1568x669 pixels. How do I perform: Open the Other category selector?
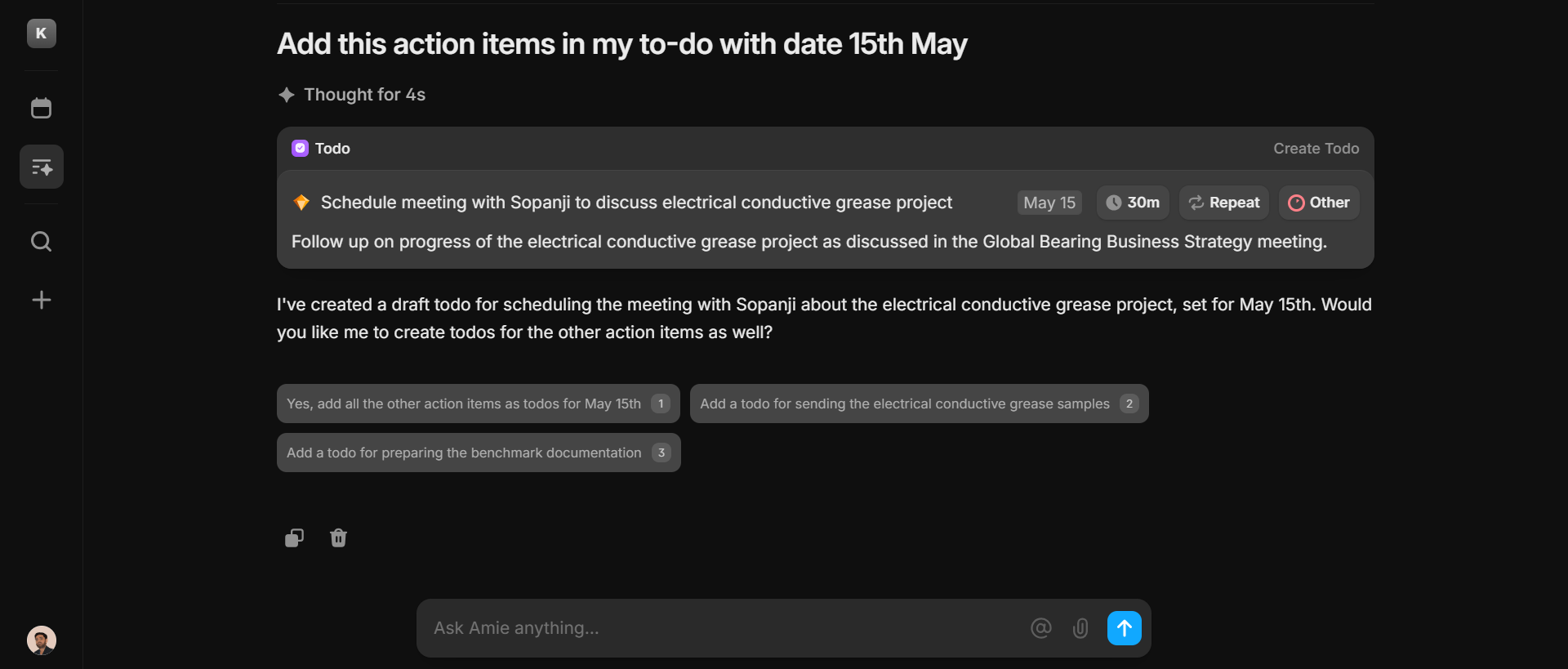(1318, 203)
